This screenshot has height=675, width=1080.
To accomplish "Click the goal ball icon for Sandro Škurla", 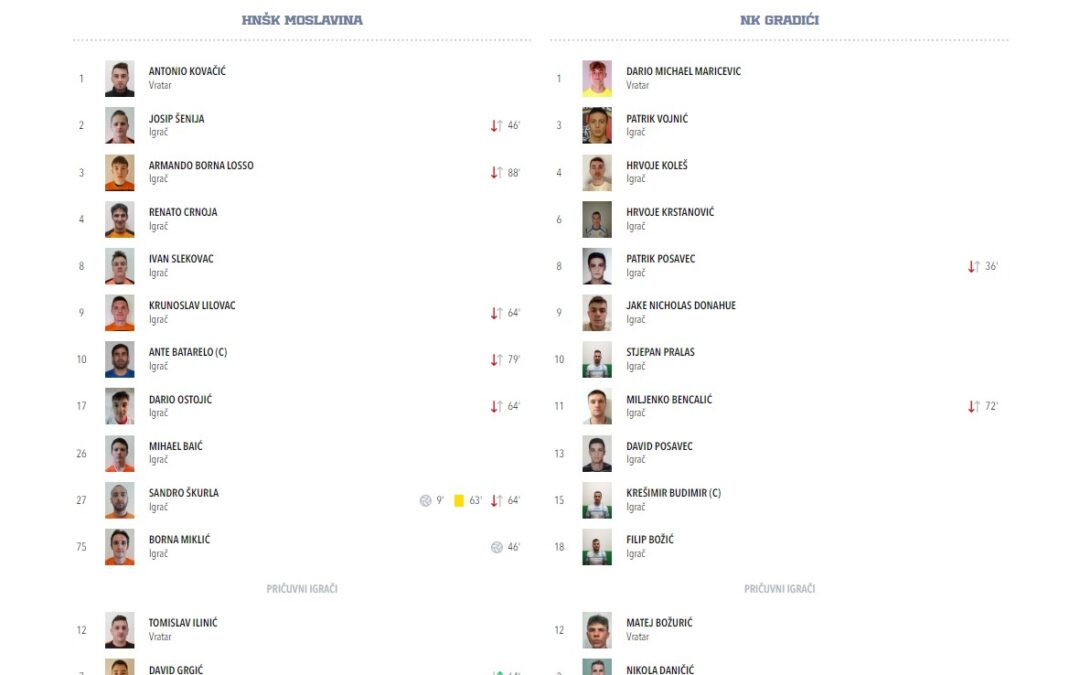I will tap(425, 501).
